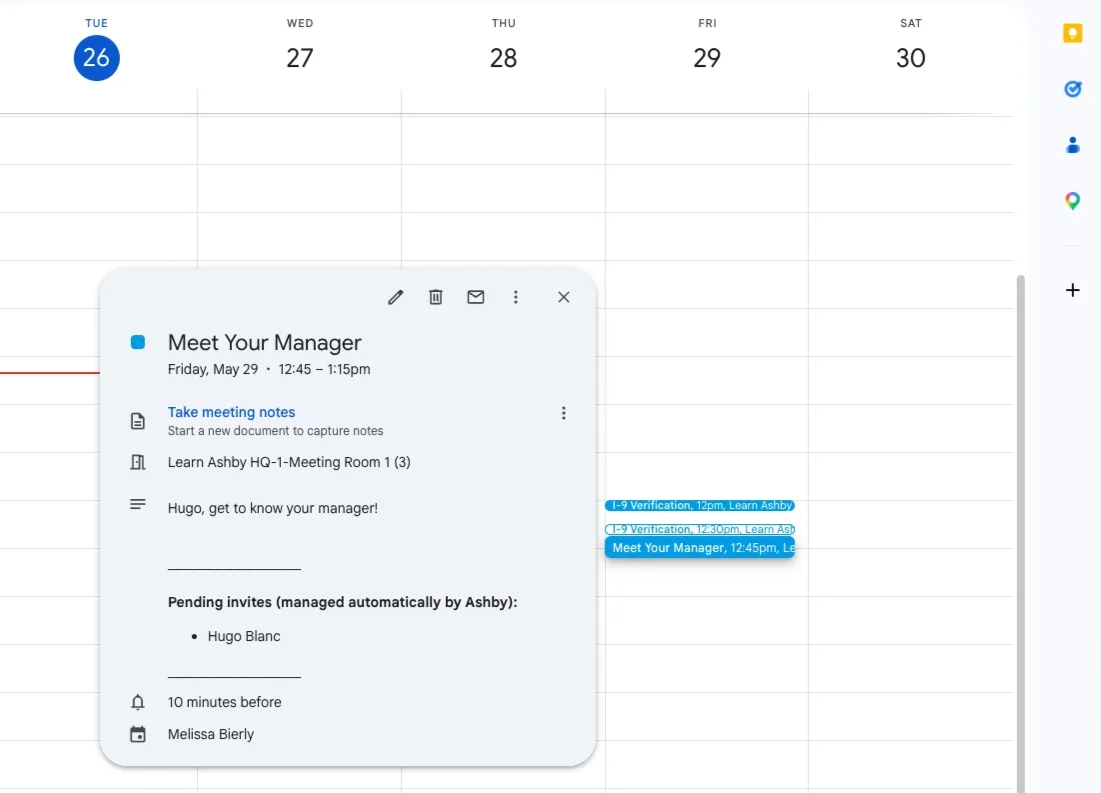Screen dimensions: 1101x793
Task: Email guests using the envelope icon
Action: [475, 297]
